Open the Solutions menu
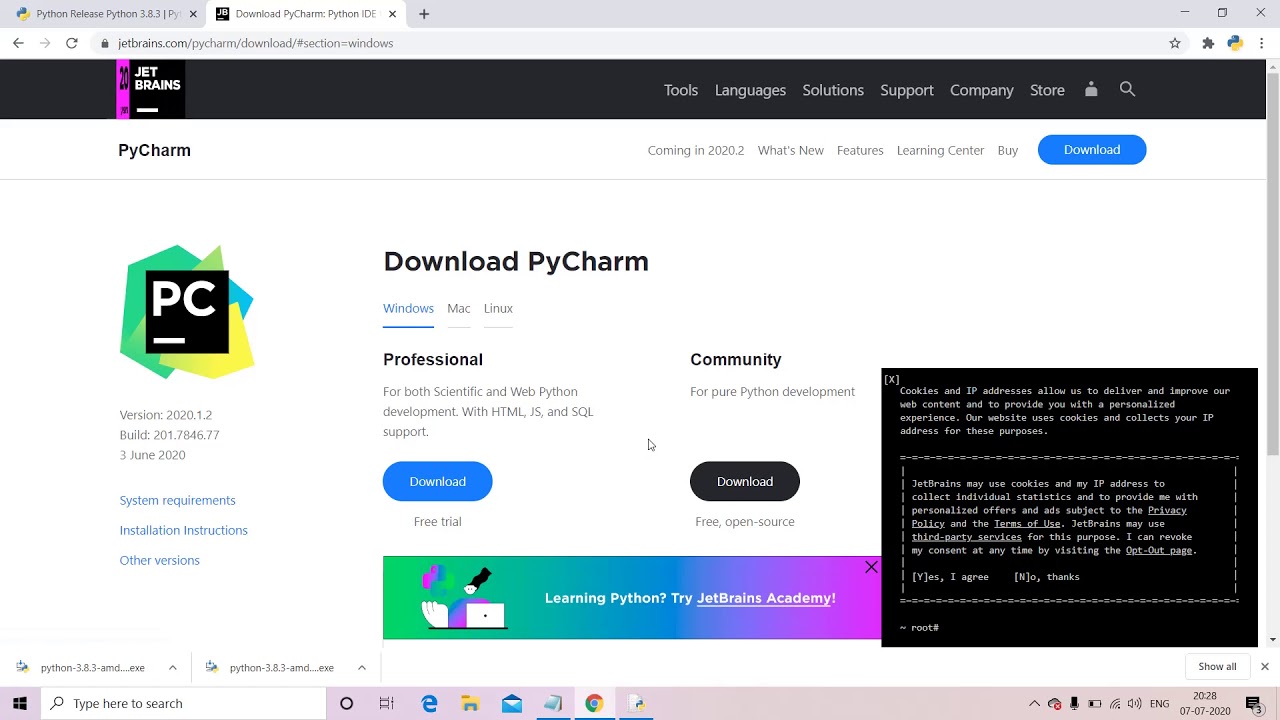1280x720 pixels. click(x=833, y=90)
